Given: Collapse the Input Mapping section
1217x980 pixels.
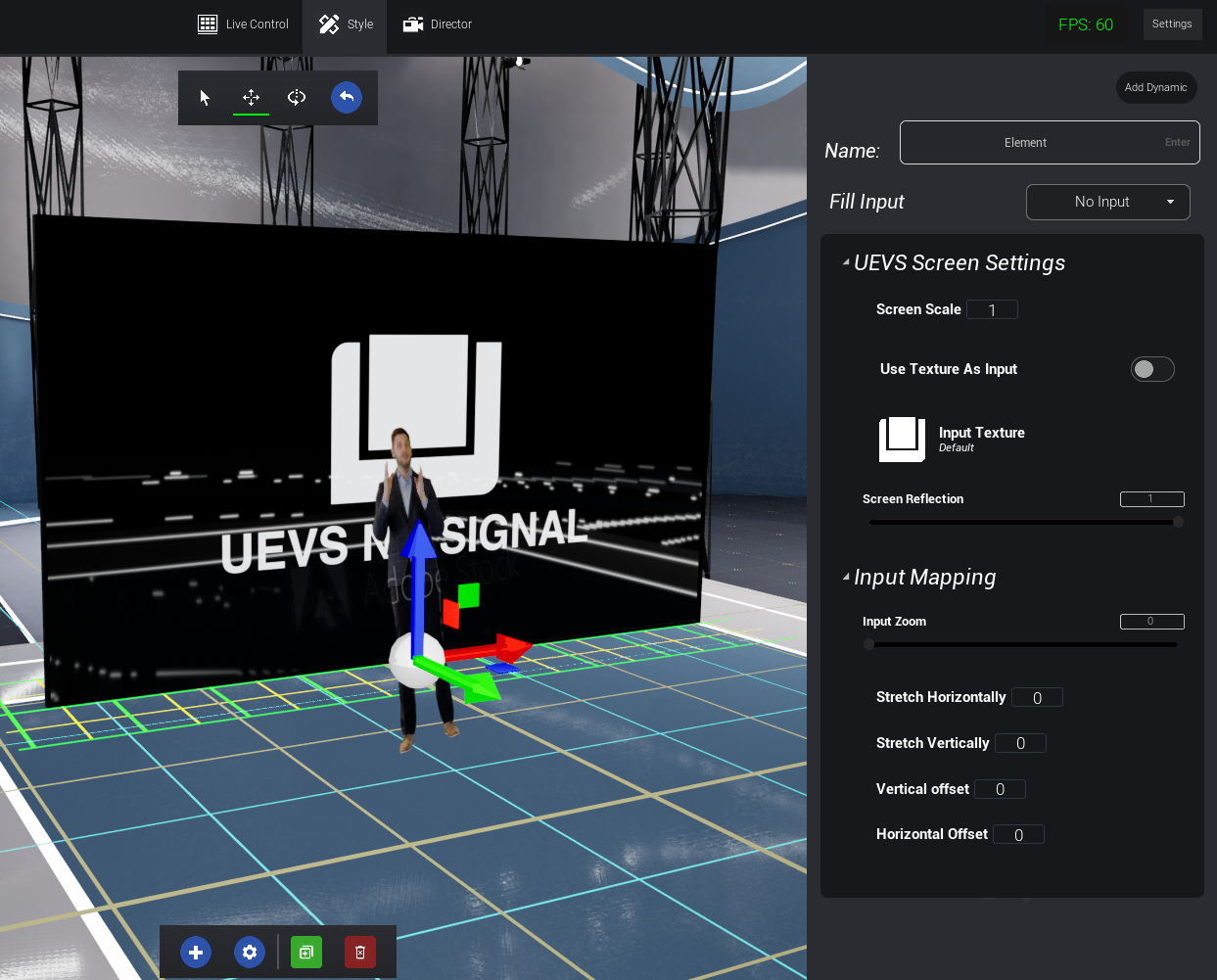Looking at the screenshot, I should [x=846, y=577].
